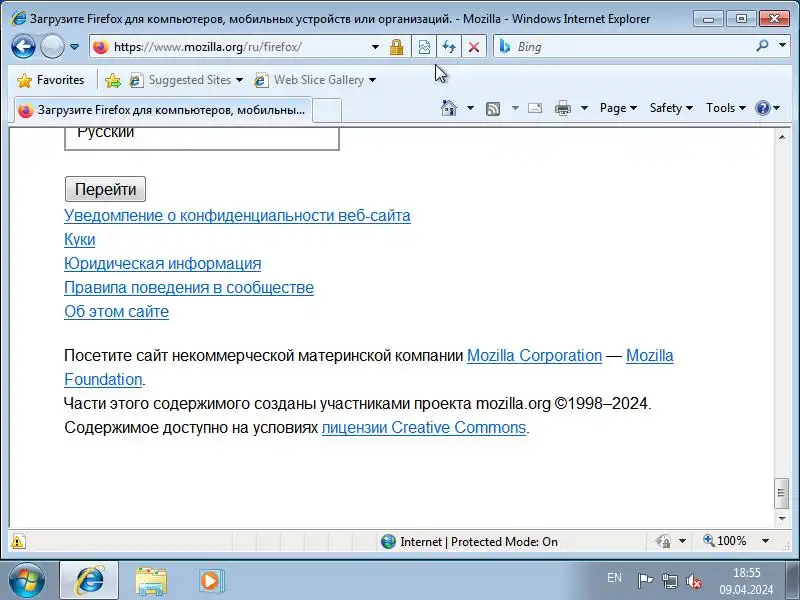Follow the Mozilla Foundation link

[649, 356]
